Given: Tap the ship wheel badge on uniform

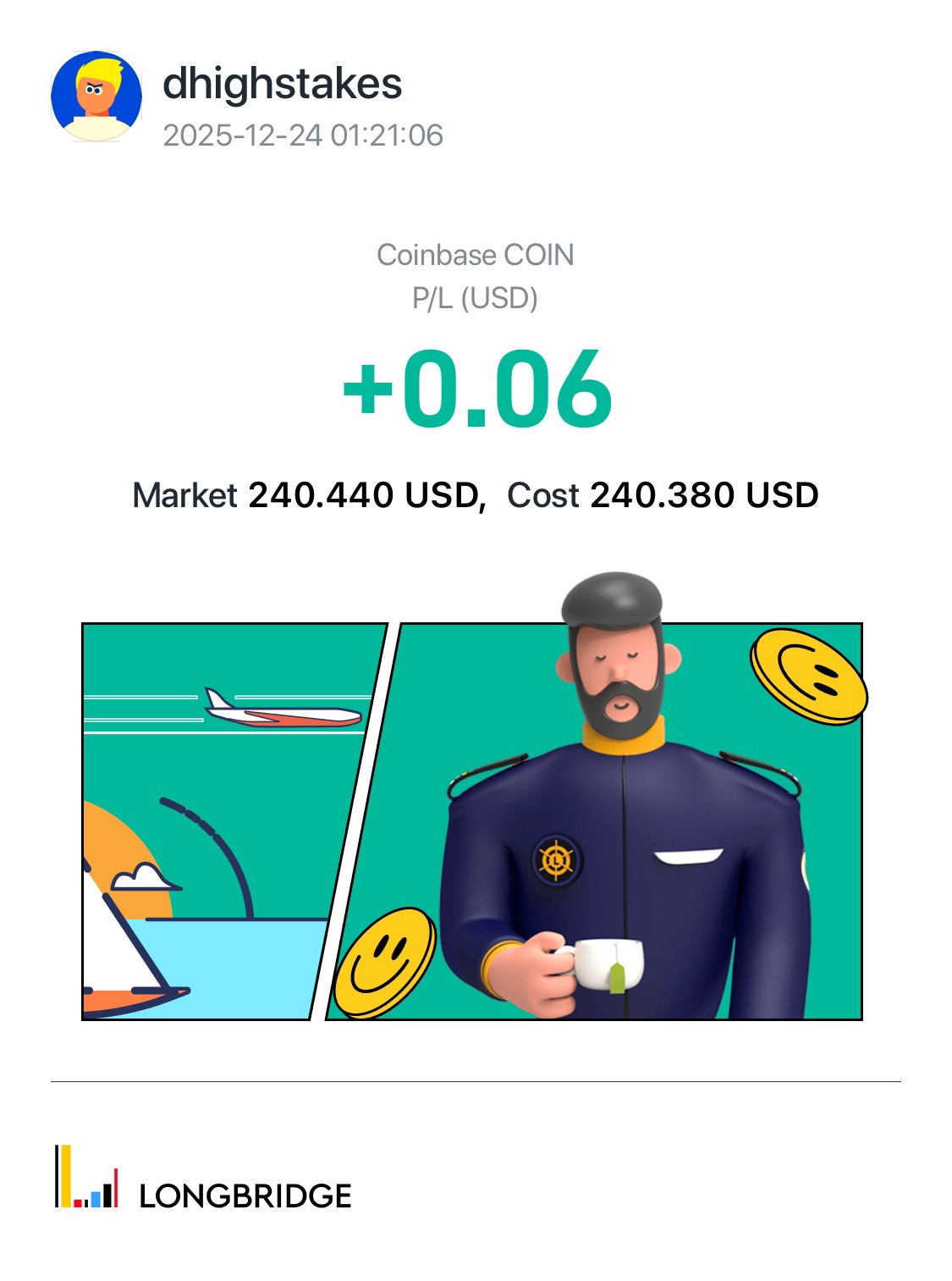Looking at the screenshot, I should coord(557,860).
